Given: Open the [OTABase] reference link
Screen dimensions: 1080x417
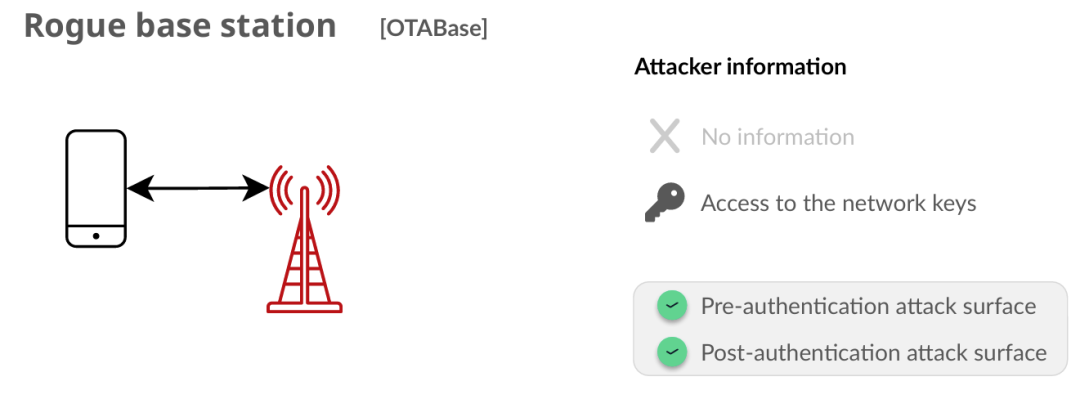Looking at the screenshot, I should point(433,29).
